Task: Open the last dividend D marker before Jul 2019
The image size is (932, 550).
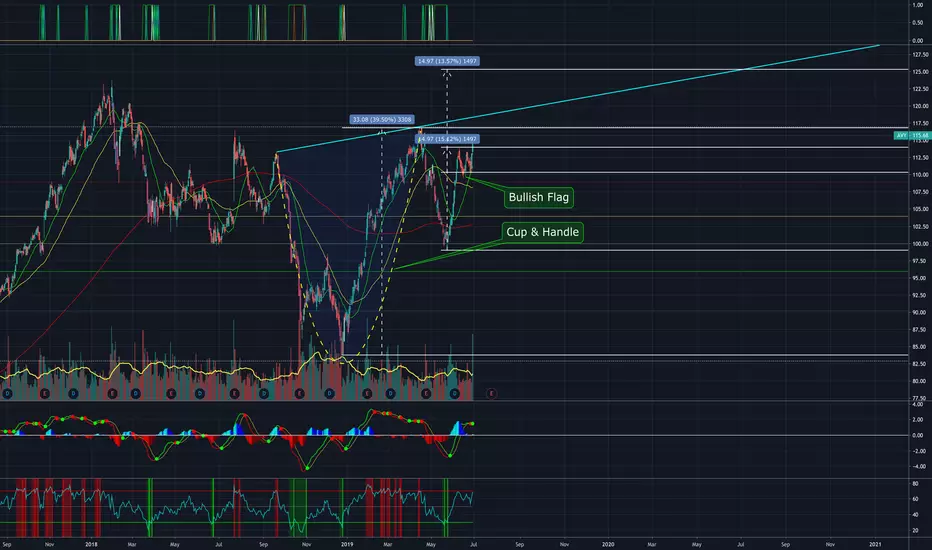Action: (x=455, y=394)
